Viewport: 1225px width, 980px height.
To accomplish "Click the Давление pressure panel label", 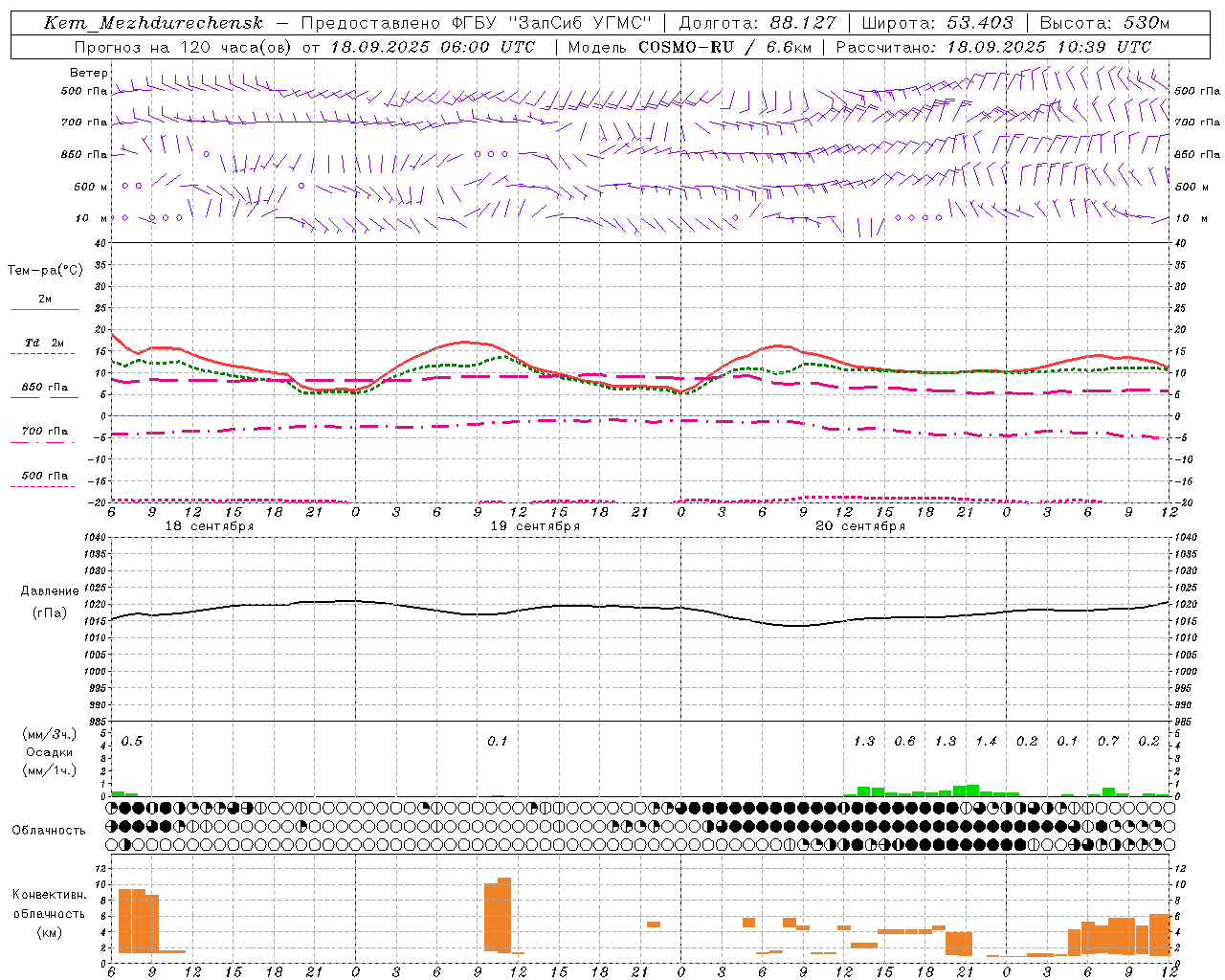I will coord(49,591).
